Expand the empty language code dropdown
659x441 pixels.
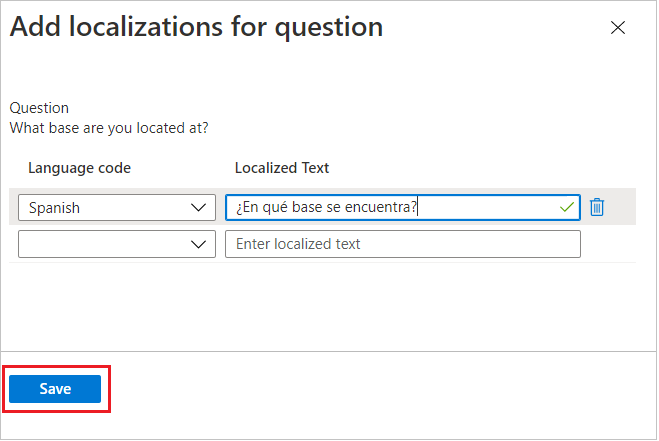(116, 244)
